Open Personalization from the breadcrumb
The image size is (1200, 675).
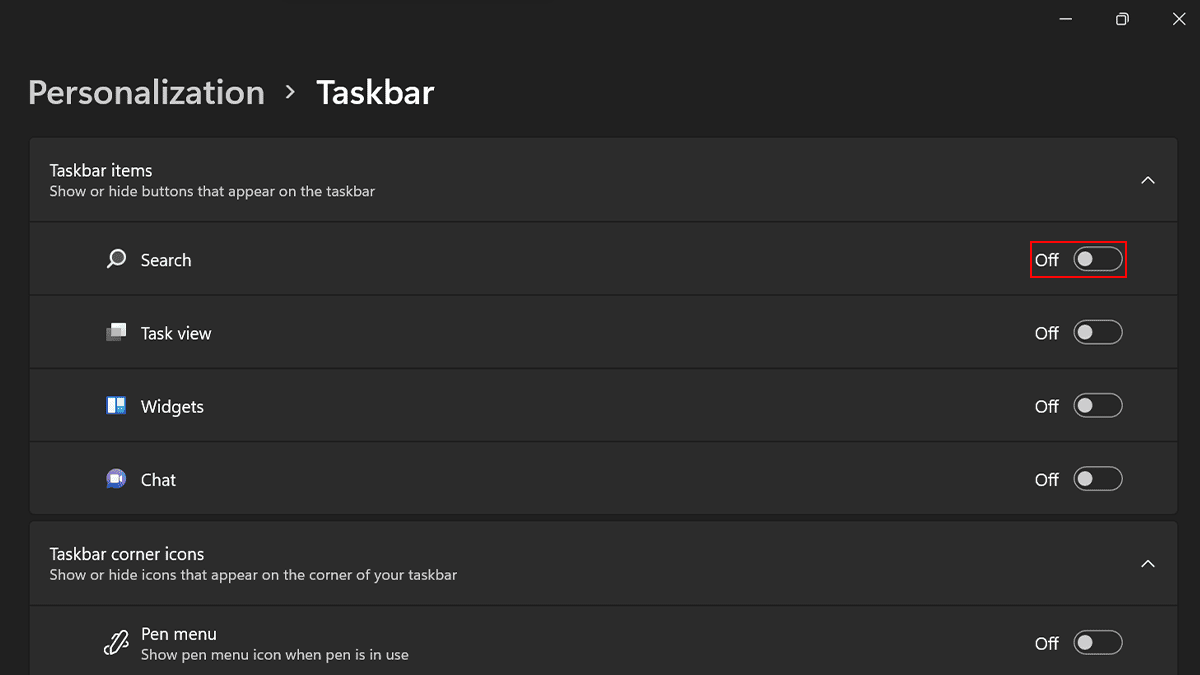[x=146, y=92]
